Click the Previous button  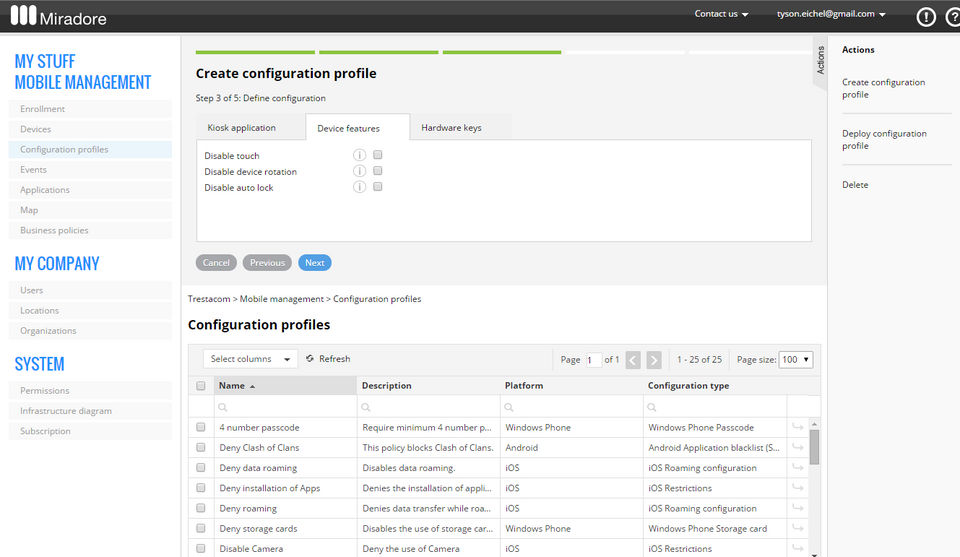coord(267,263)
